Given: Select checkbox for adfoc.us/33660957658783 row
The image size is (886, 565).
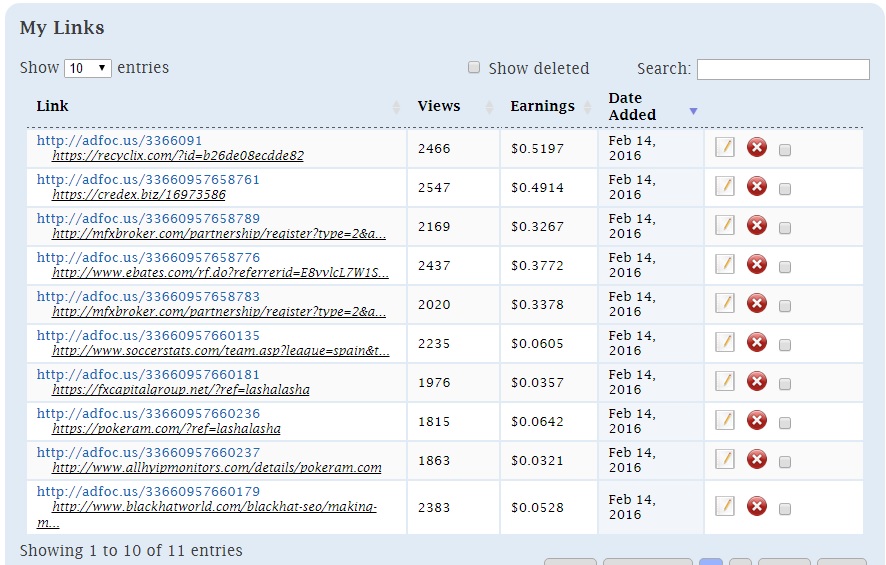Looking at the screenshot, I should [785, 305].
